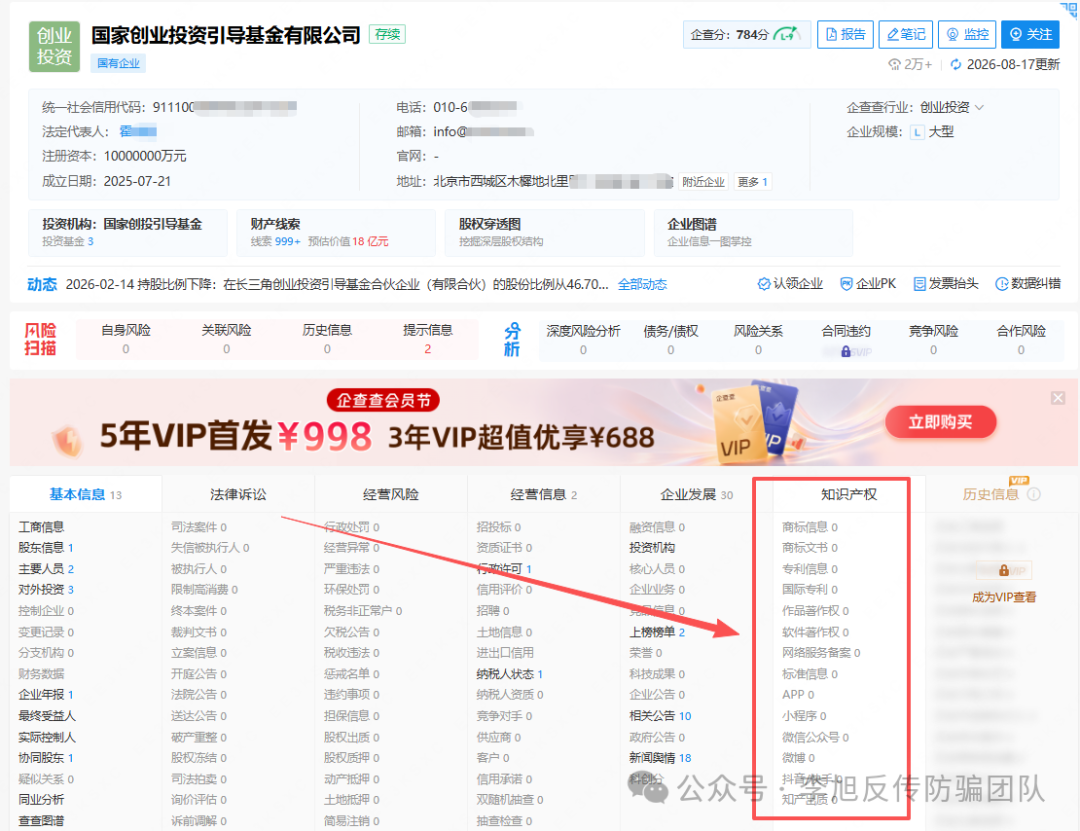The height and width of the screenshot is (831, 1080).
Task: Click the locked 合同违约 item
Action: coord(846,340)
